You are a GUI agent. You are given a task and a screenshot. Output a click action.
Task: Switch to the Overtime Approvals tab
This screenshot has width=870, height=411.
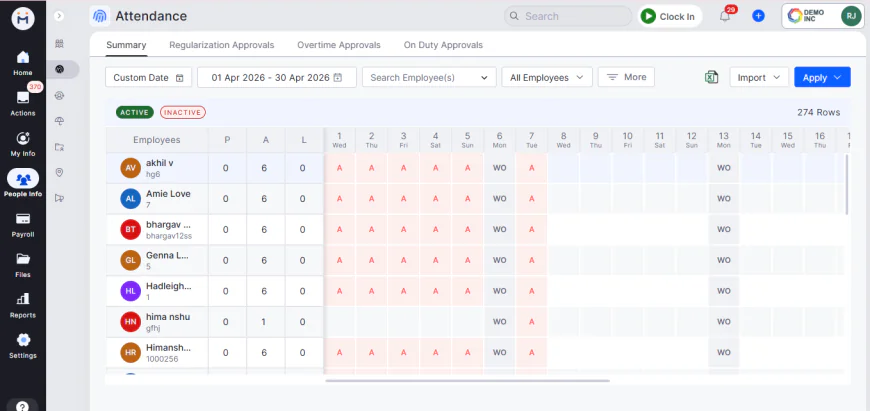pyautogui.click(x=339, y=45)
